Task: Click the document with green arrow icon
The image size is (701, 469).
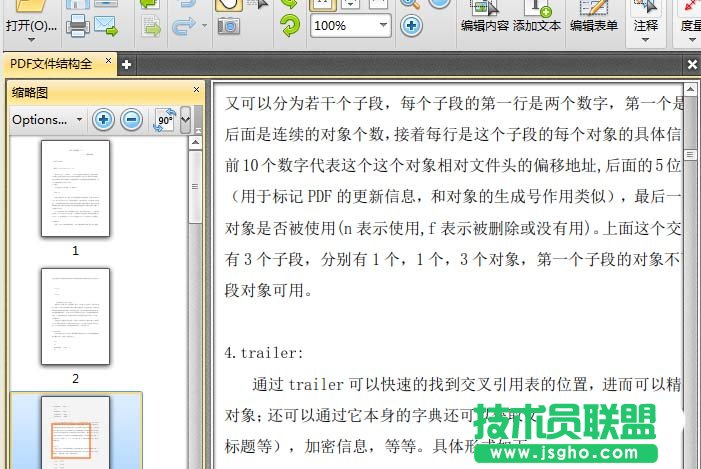Action: 151,26
